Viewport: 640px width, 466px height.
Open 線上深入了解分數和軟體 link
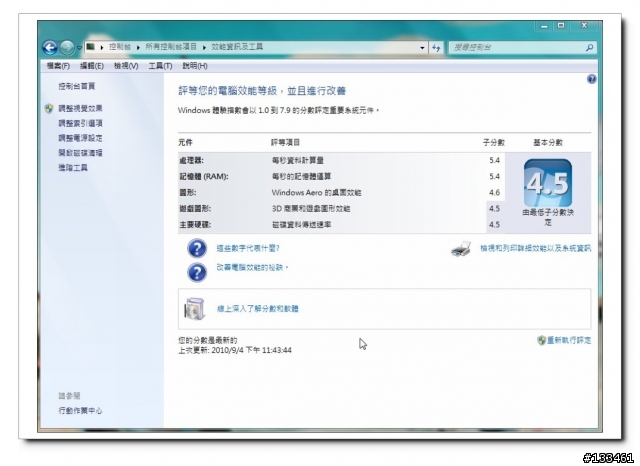pyautogui.click(x=258, y=309)
